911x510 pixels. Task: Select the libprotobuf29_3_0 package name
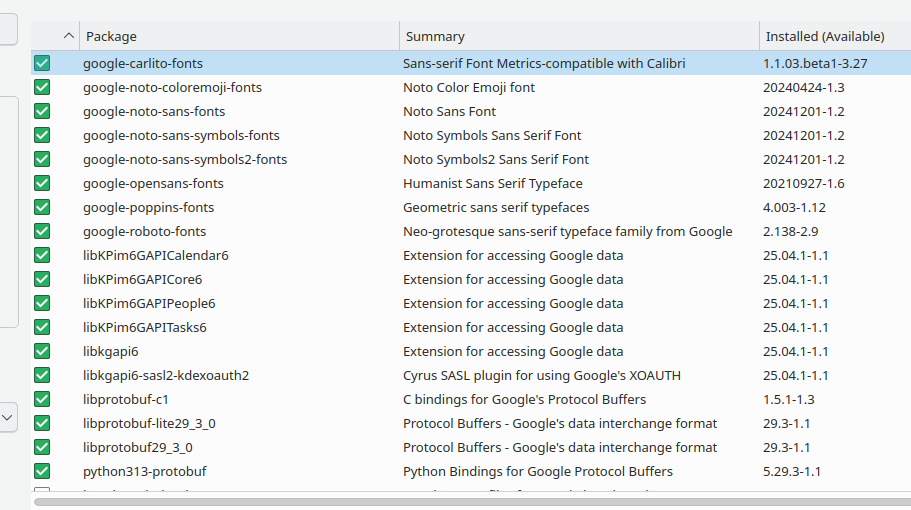(x=138, y=447)
